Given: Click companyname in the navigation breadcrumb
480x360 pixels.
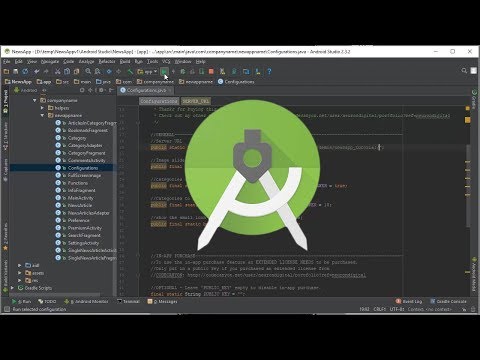Looking at the screenshot, I should (x=155, y=82).
